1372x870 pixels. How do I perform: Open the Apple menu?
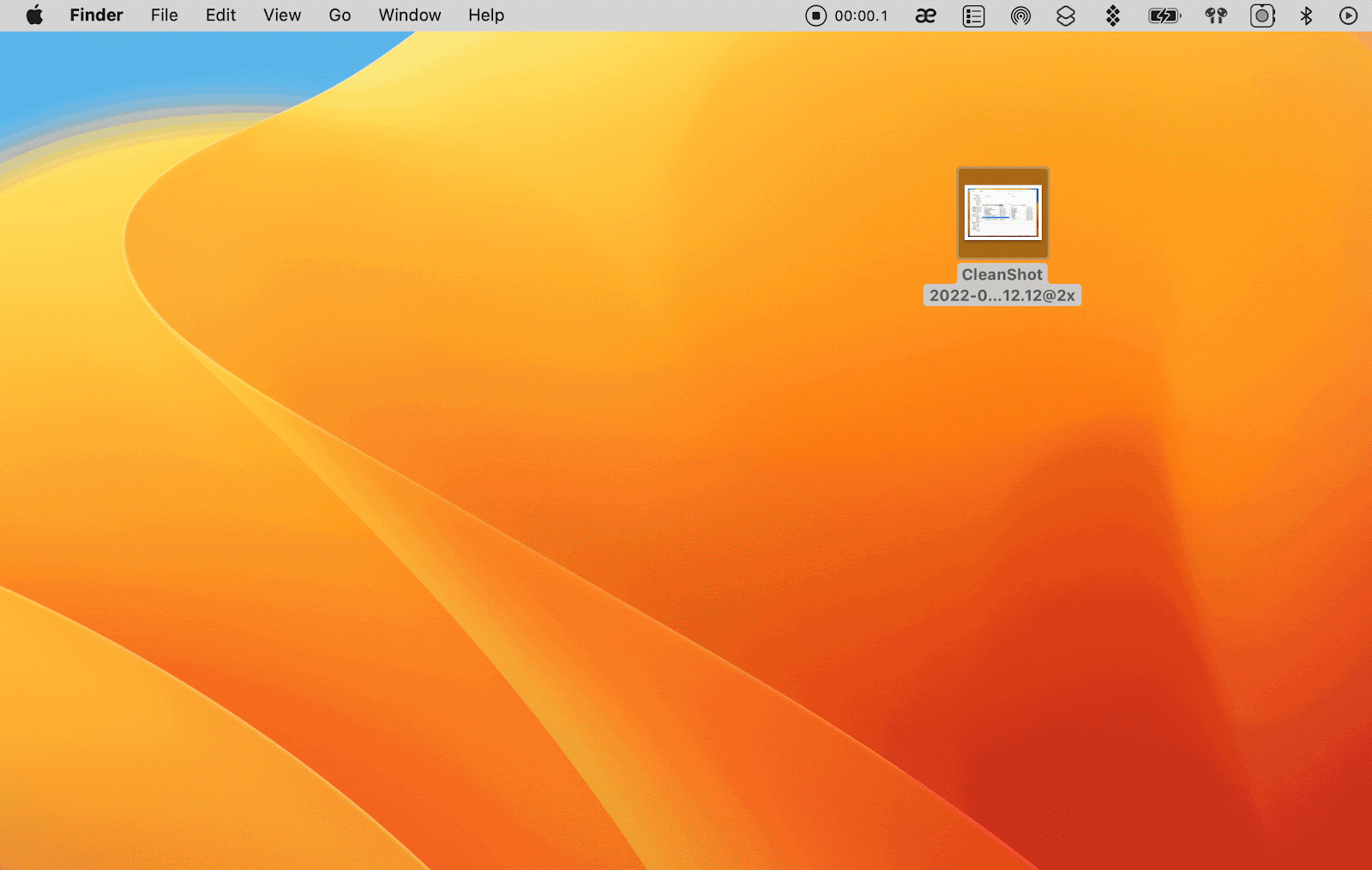click(34, 15)
